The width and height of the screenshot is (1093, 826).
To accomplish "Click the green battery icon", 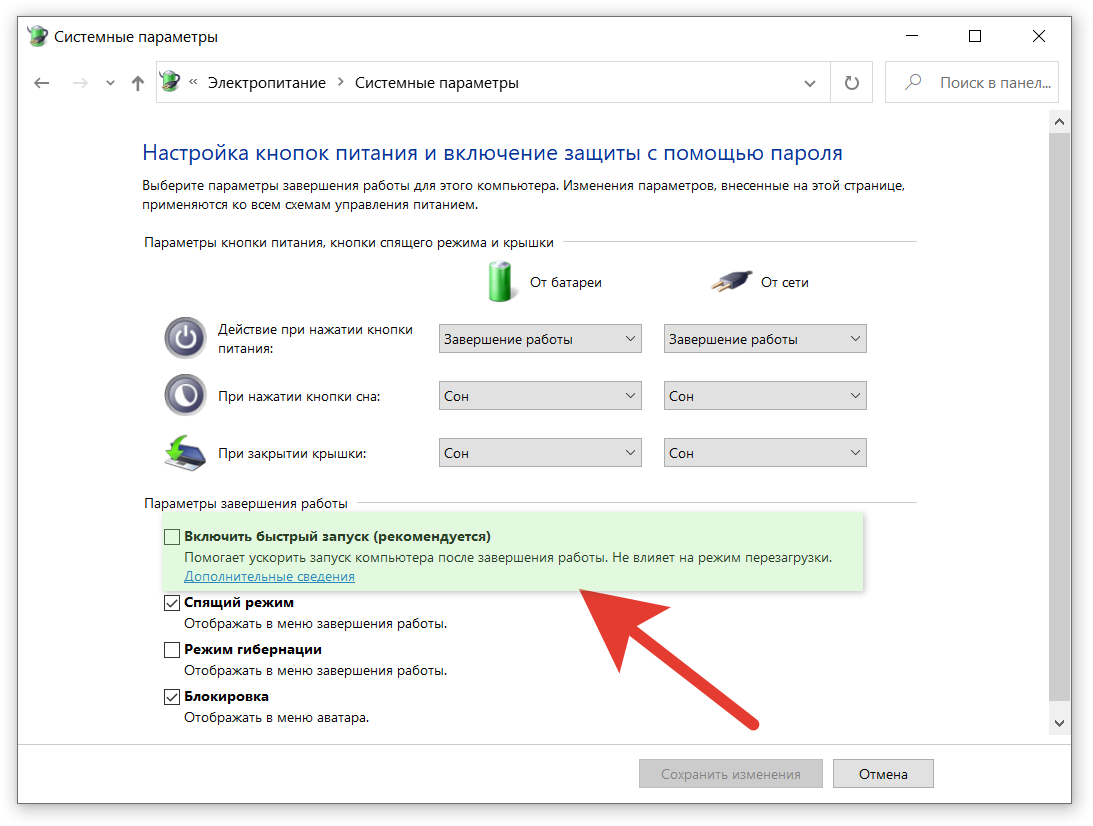I will tap(500, 282).
